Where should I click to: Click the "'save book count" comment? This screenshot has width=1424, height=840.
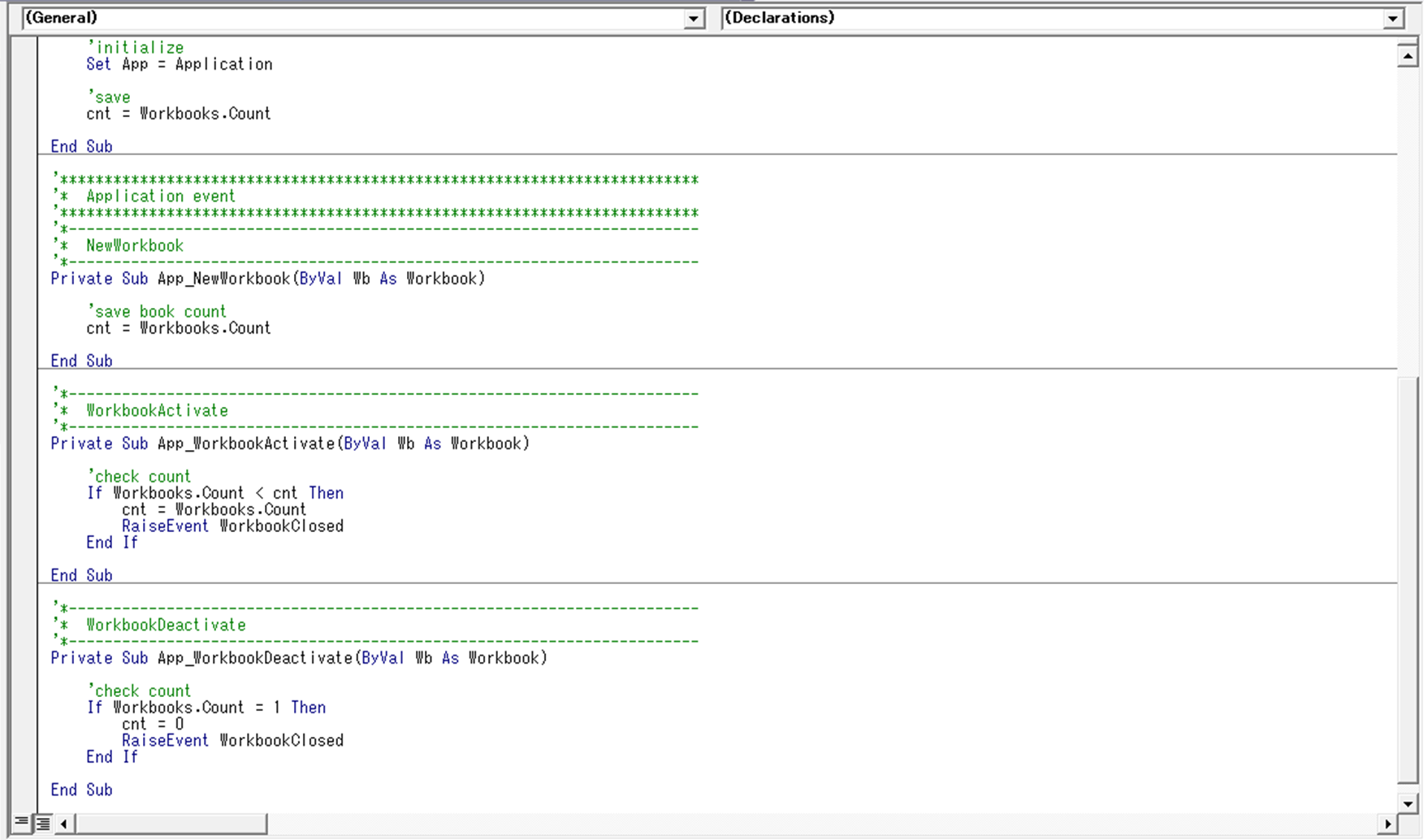[157, 312]
